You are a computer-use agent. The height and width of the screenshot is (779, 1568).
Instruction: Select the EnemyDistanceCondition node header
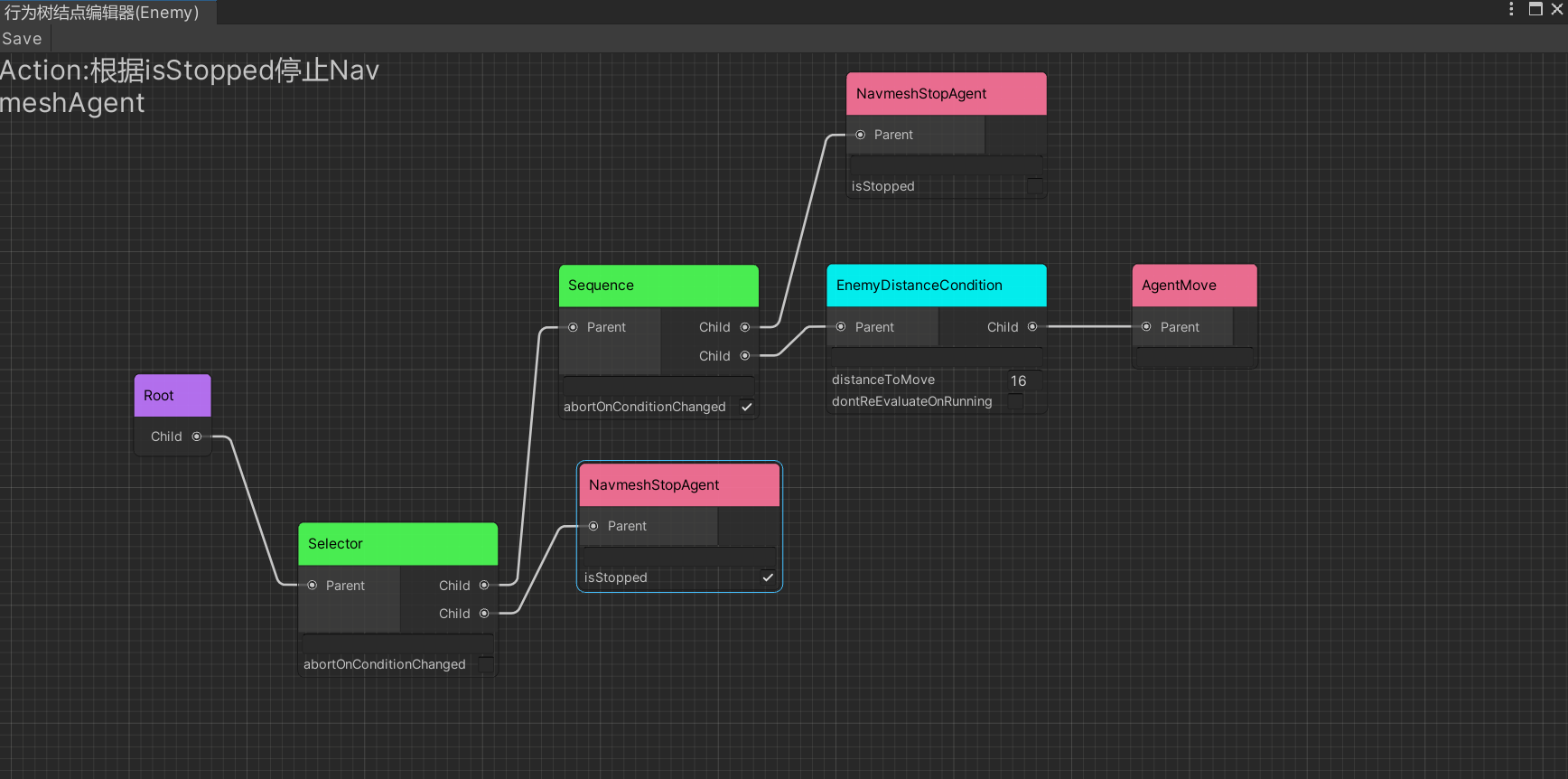[937, 286]
